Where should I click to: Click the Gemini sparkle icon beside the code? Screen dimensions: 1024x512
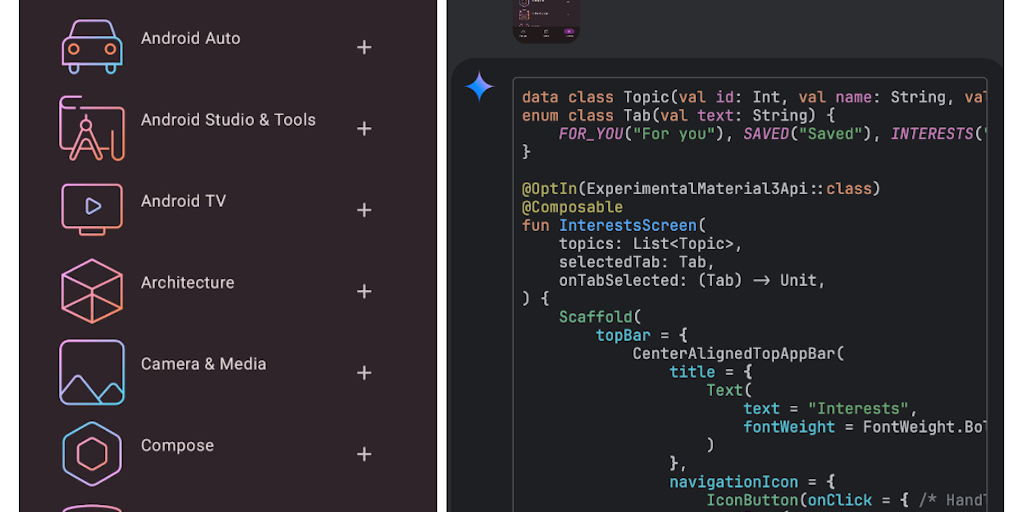click(x=479, y=87)
